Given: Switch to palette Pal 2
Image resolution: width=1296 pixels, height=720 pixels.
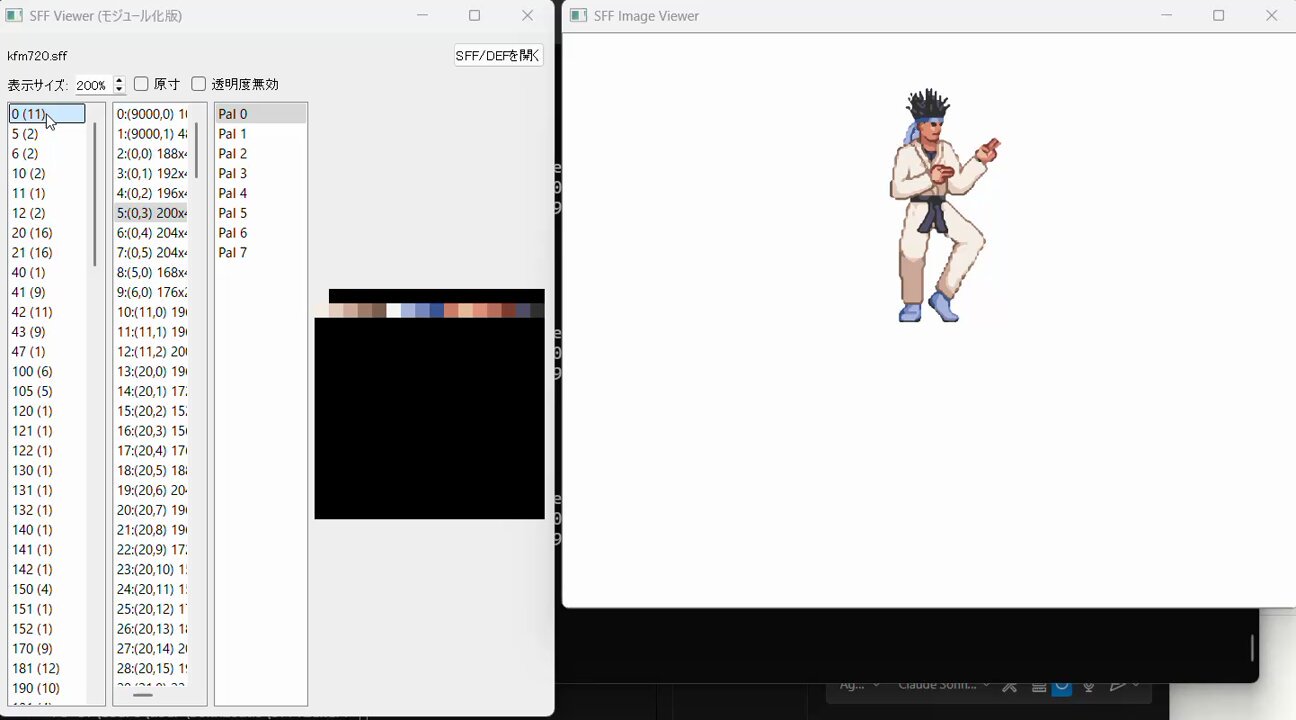Looking at the screenshot, I should [260, 154].
